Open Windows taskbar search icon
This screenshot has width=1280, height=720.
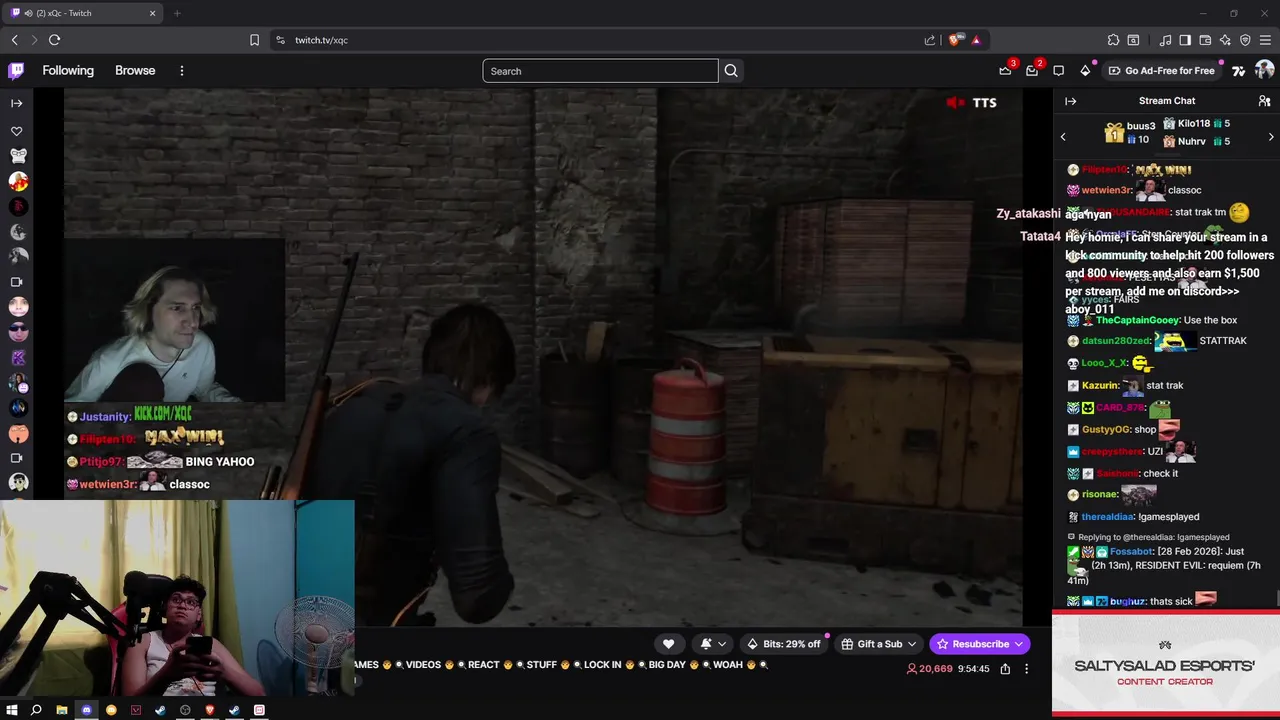(x=36, y=710)
